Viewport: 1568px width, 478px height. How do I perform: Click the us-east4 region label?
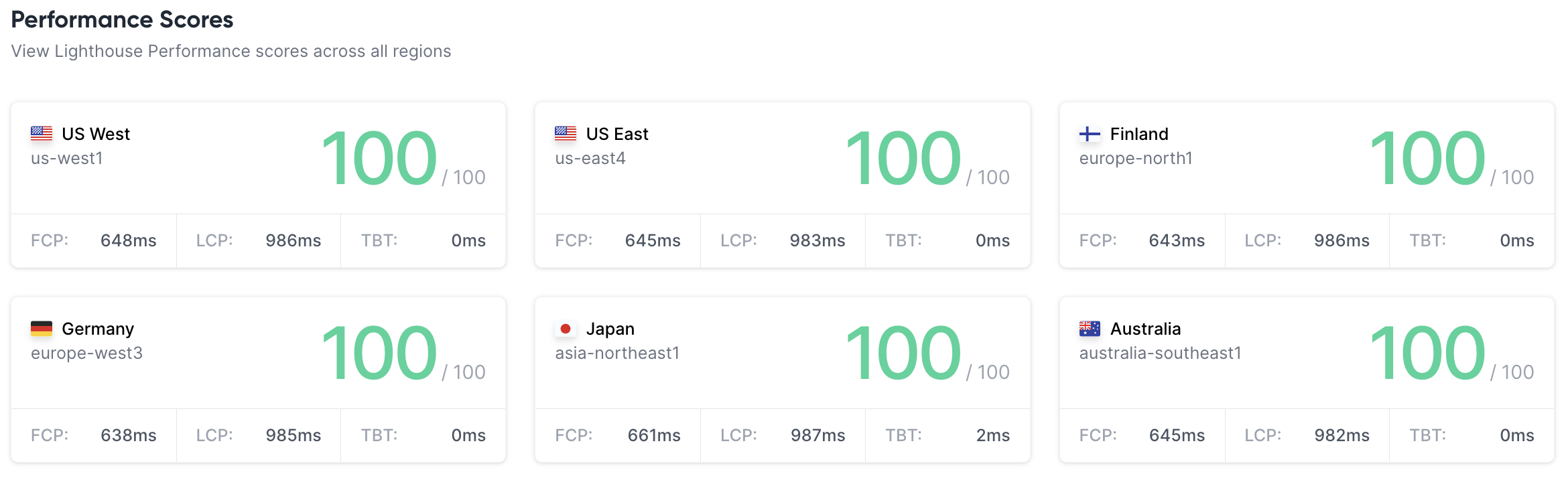(590, 159)
